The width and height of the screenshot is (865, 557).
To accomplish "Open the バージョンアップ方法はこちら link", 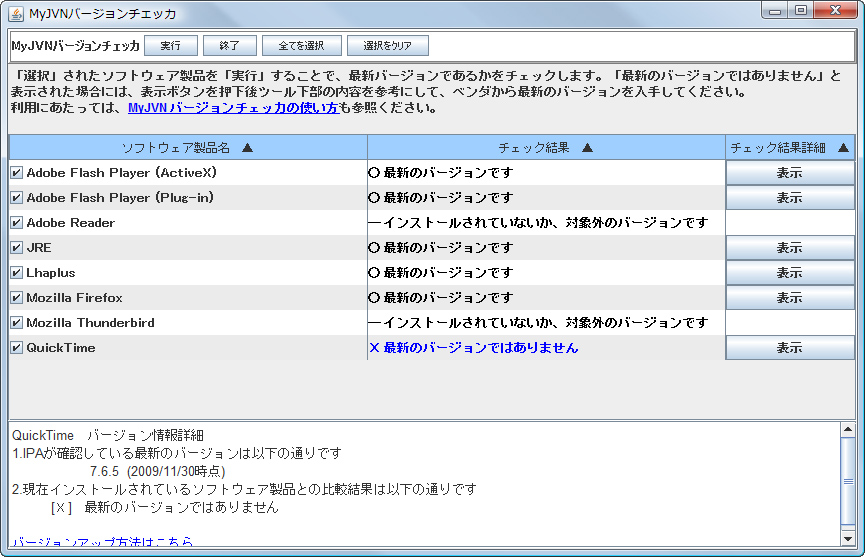I will click(x=103, y=542).
